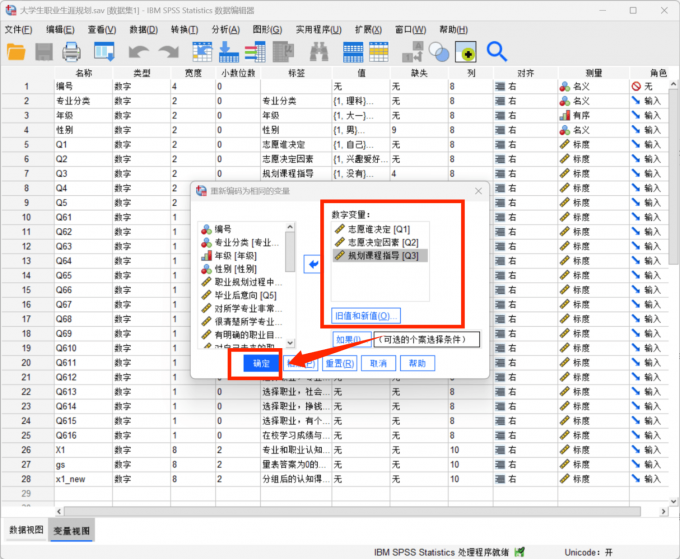This screenshot has height=559, width=680.
Task: Open the 数据(D) menu
Action: pos(144,30)
